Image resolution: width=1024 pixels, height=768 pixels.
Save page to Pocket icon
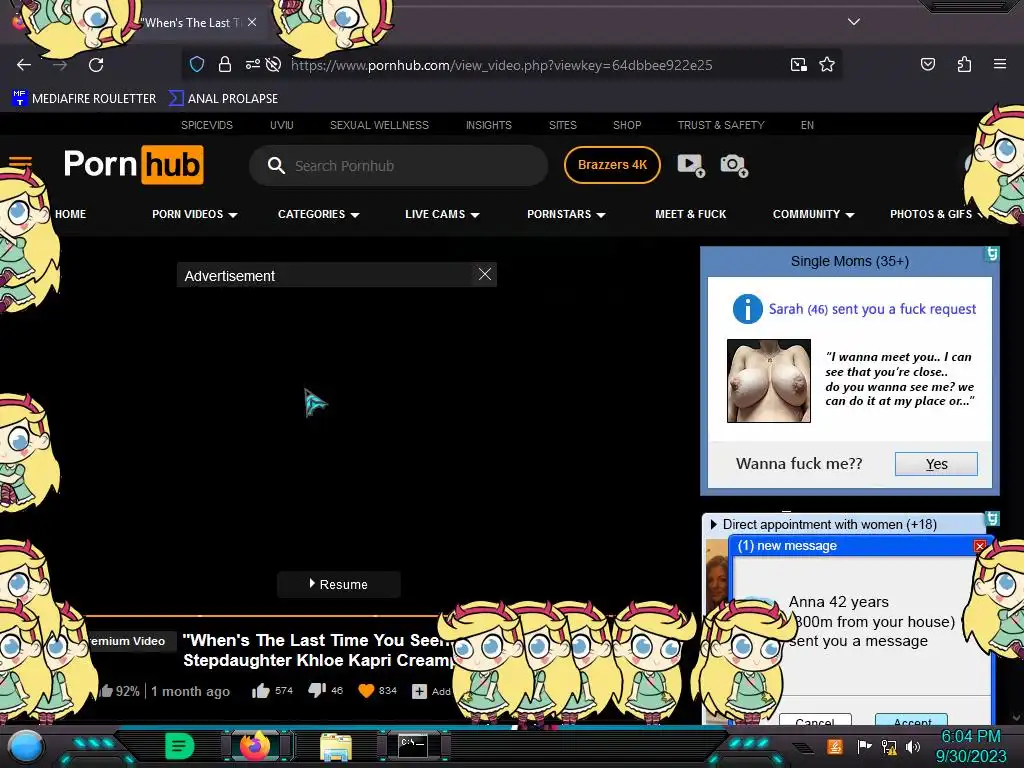(x=927, y=64)
